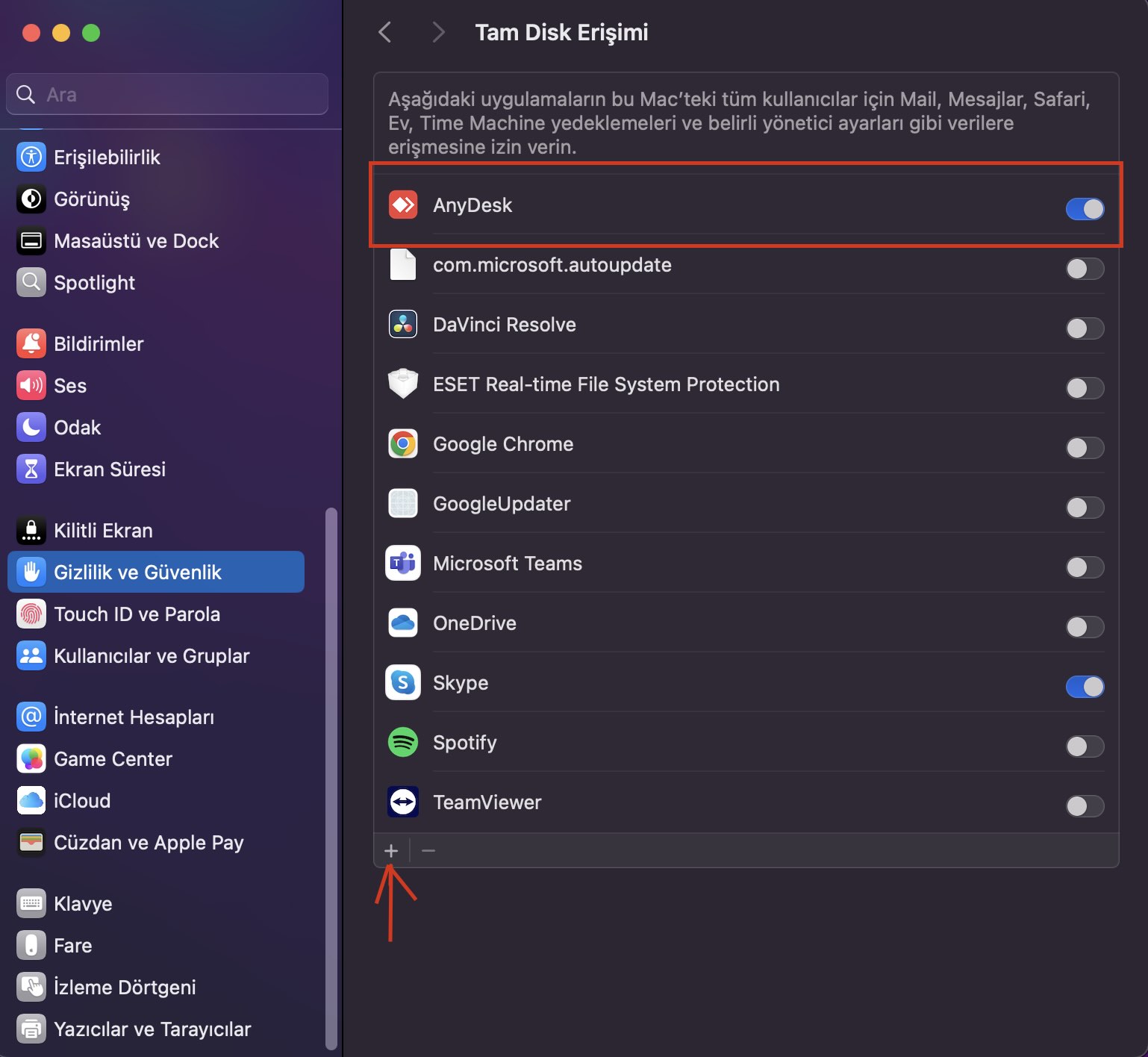Remove an app with the minus button
This screenshot has height=1057, width=1148.
coord(428,851)
